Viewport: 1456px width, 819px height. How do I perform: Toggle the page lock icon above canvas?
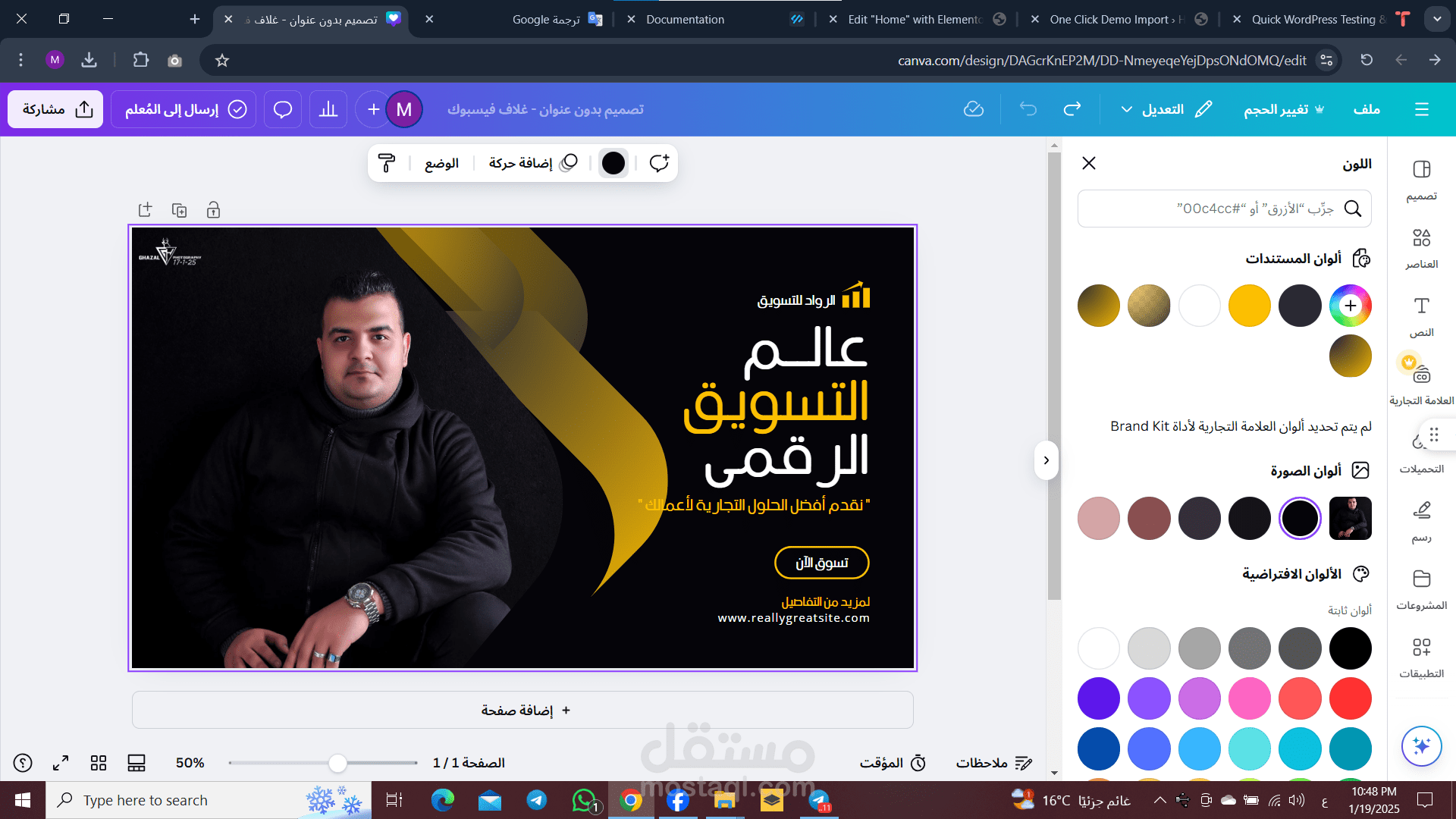pyautogui.click(x=213, y=210)
